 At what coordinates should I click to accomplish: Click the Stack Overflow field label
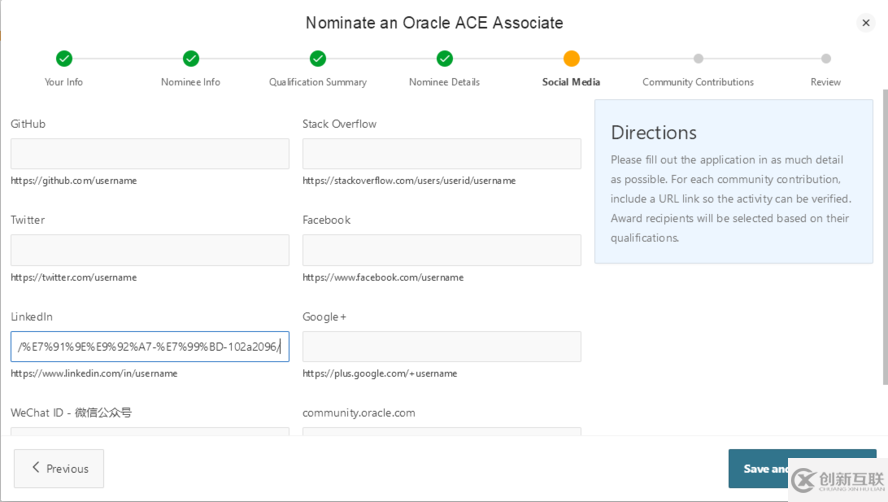(x=339, y=124)
